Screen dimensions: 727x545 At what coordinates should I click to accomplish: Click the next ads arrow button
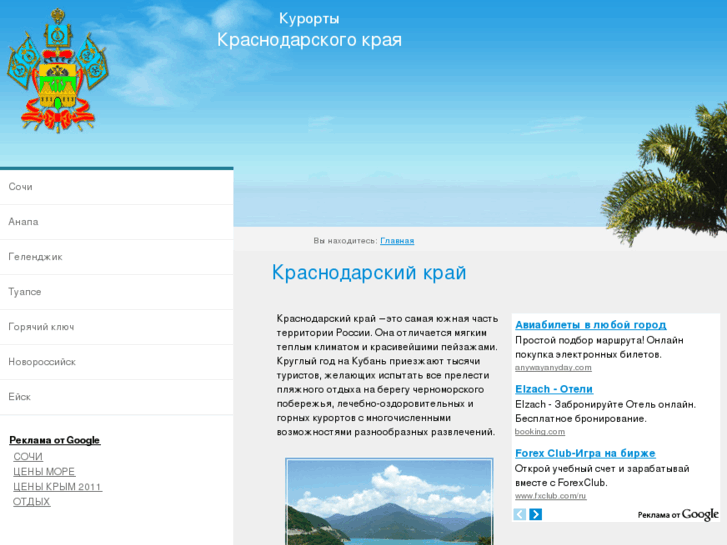click(x=536, y=514)
